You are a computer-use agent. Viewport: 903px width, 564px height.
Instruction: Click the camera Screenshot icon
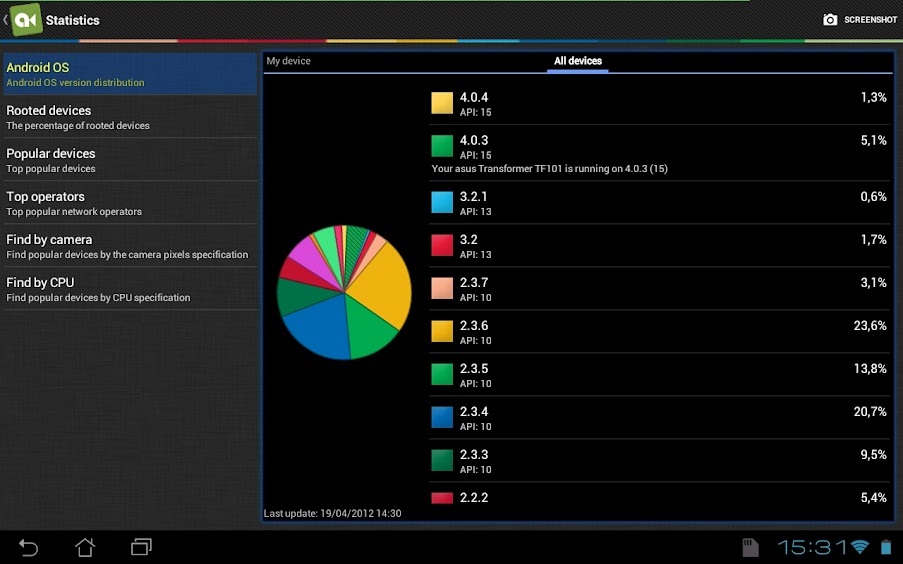(x=830, y=20)
